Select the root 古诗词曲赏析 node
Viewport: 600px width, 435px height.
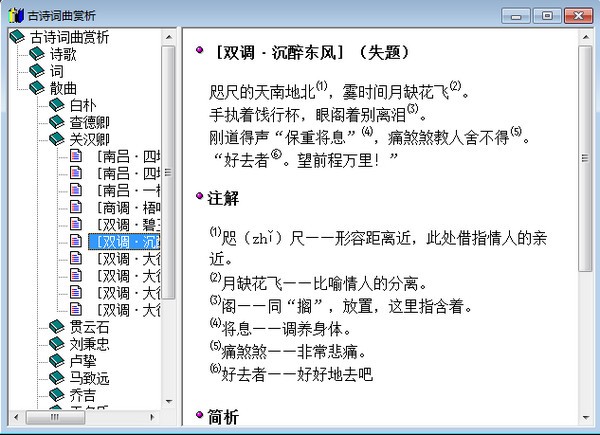click(69, 37)
